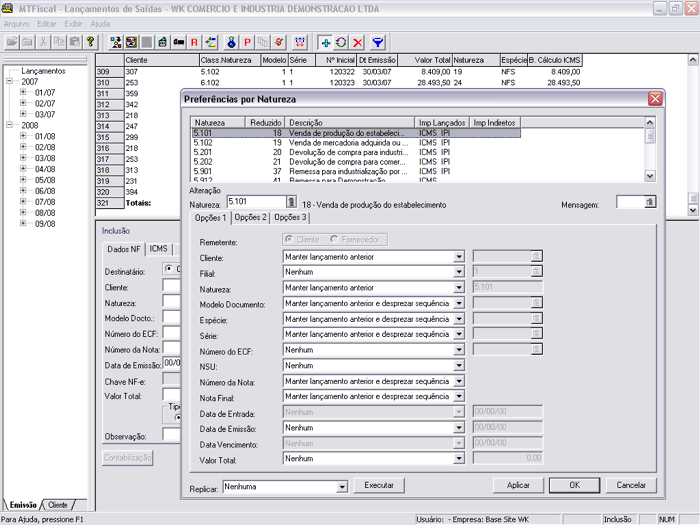The width and height of the screenshot is (700, 525).
Task: Click the Executar button
Action: point(379,485)
